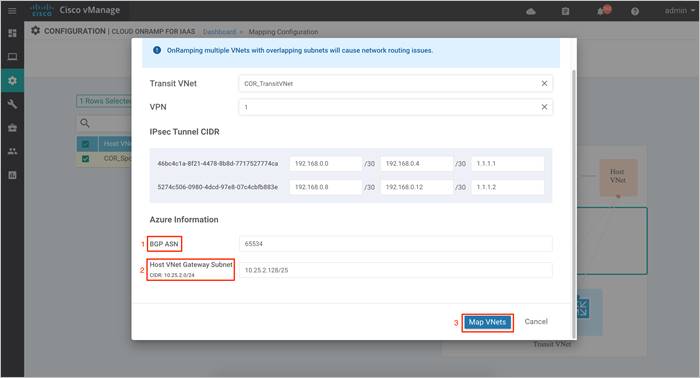Open the Transit VNet combo box
700x378 pixels.
click(x=396, y=83)
